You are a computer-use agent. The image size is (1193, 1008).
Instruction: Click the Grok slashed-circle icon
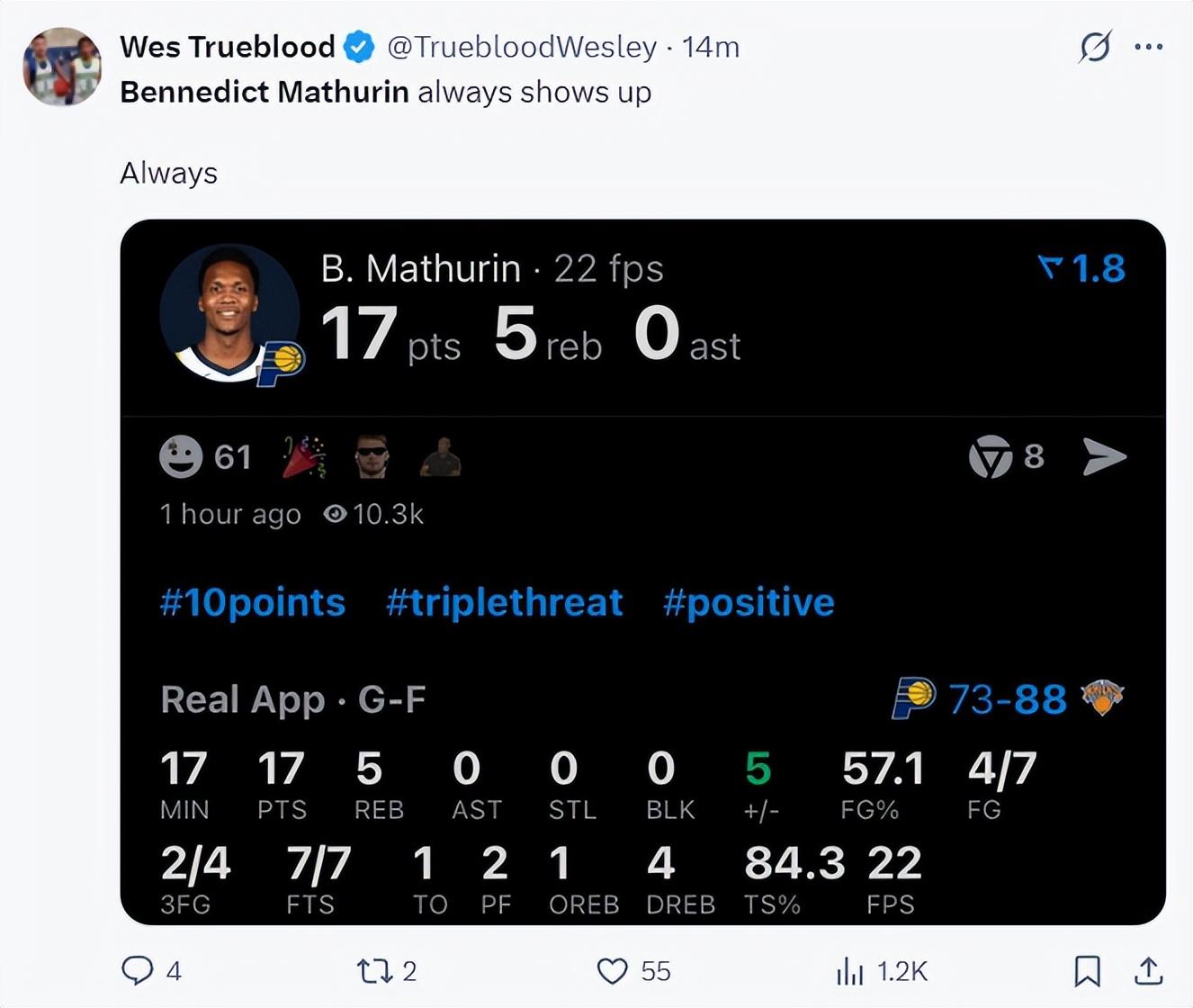click(x=1095, y=47)
